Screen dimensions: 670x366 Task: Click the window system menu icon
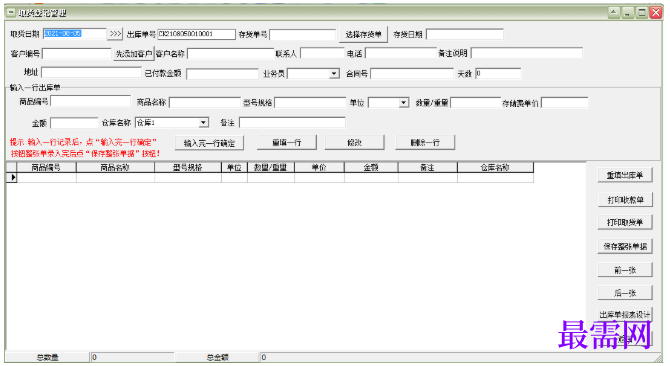pyautogui.click(x=12, y=13)
